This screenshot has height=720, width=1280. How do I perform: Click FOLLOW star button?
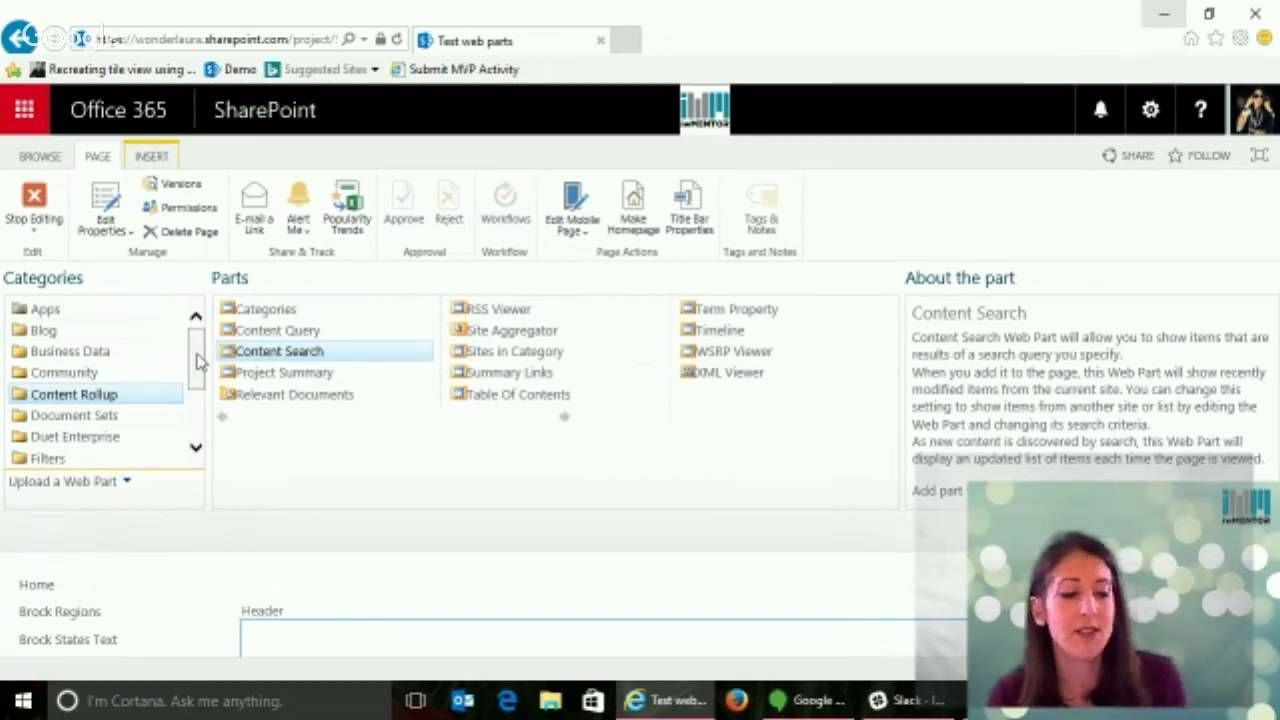[1199, 156]
